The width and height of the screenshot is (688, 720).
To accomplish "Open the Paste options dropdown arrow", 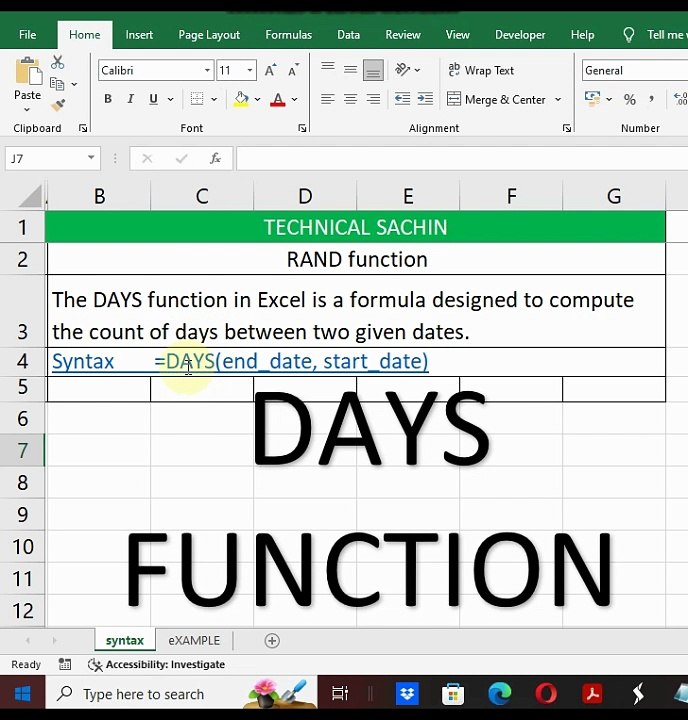I will (27, 110).
